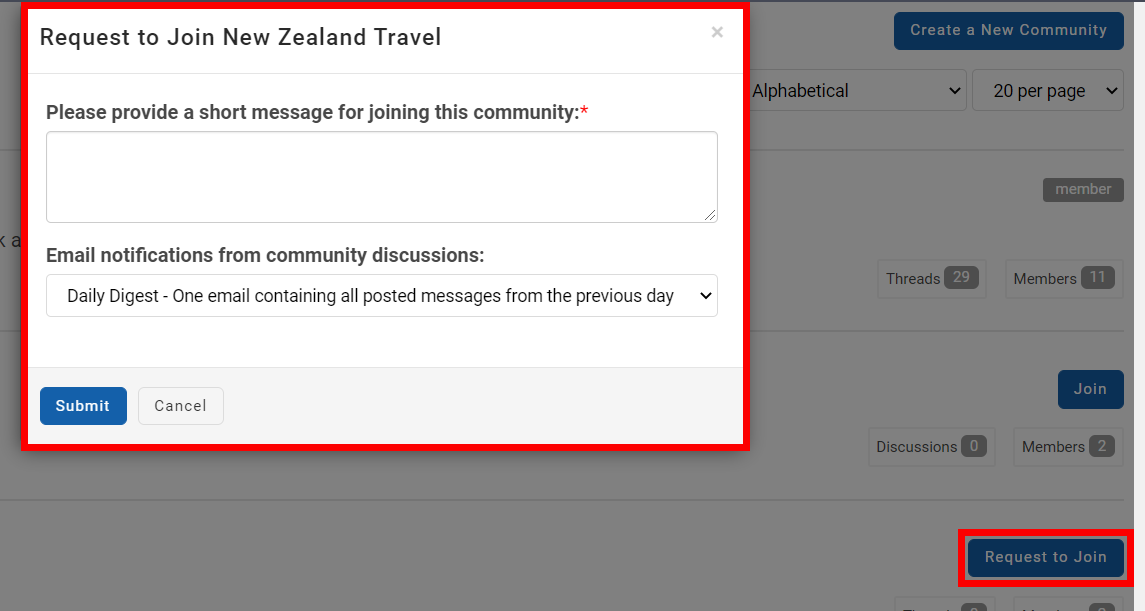Click the gray member badge

[x=1083, y=190]
